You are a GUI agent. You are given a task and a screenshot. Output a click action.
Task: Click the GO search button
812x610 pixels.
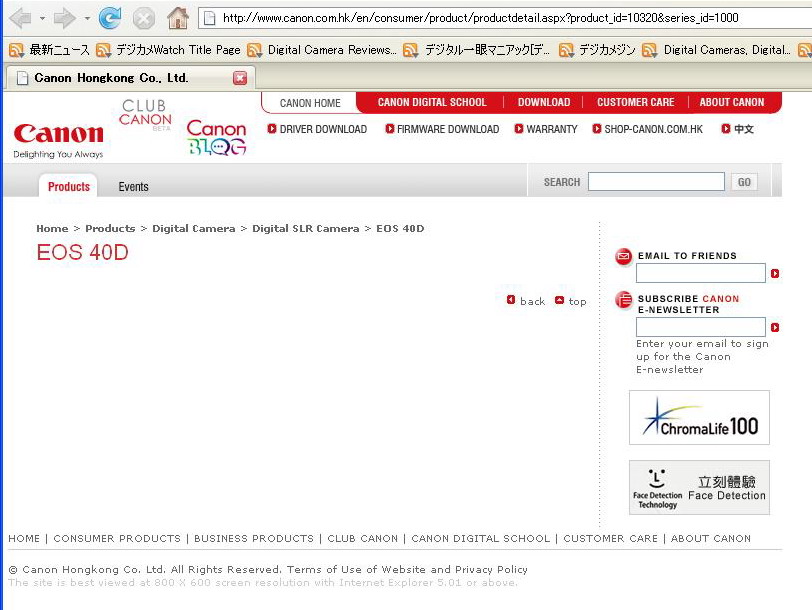click(x=744, y=182)
